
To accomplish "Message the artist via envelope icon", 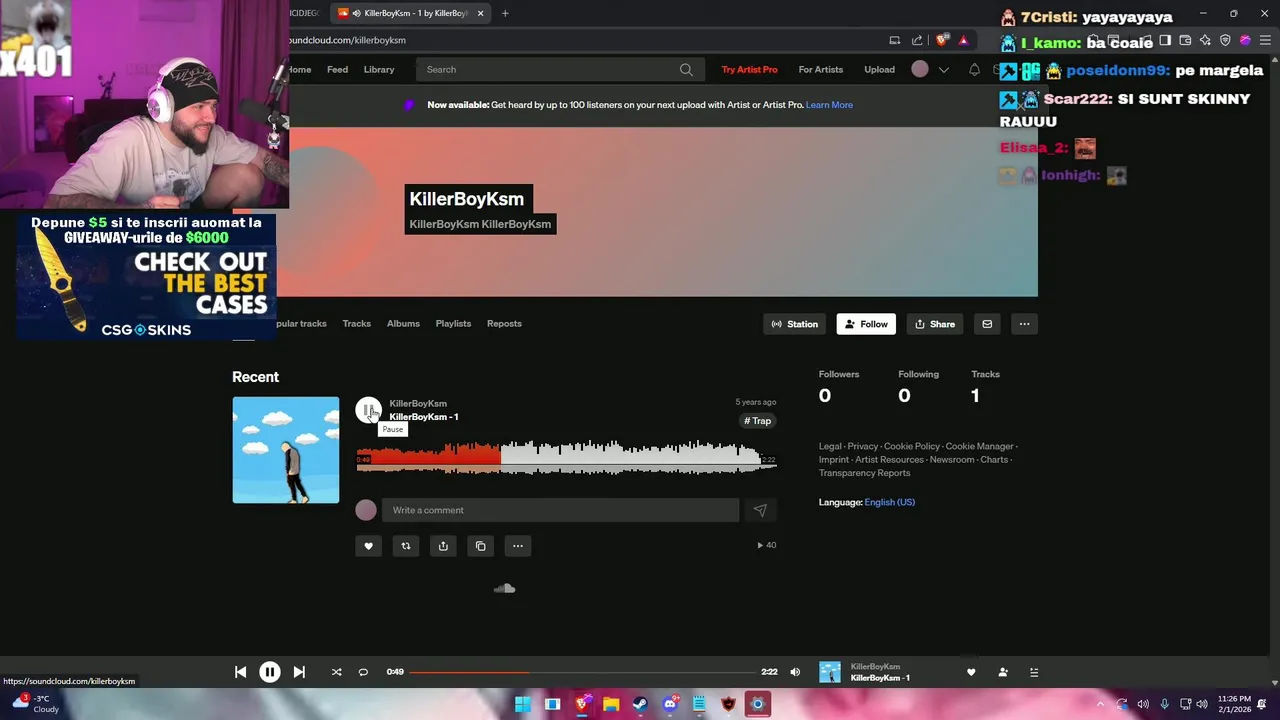I will (987, 324).
